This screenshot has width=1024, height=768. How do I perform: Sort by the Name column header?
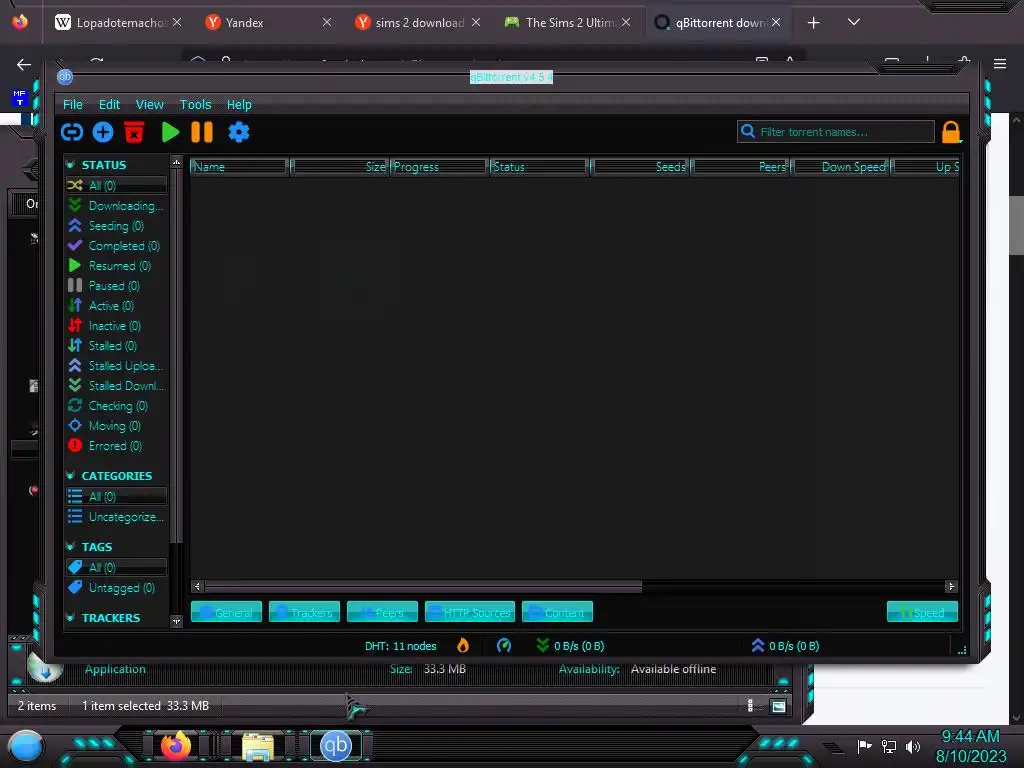[239, 167]
